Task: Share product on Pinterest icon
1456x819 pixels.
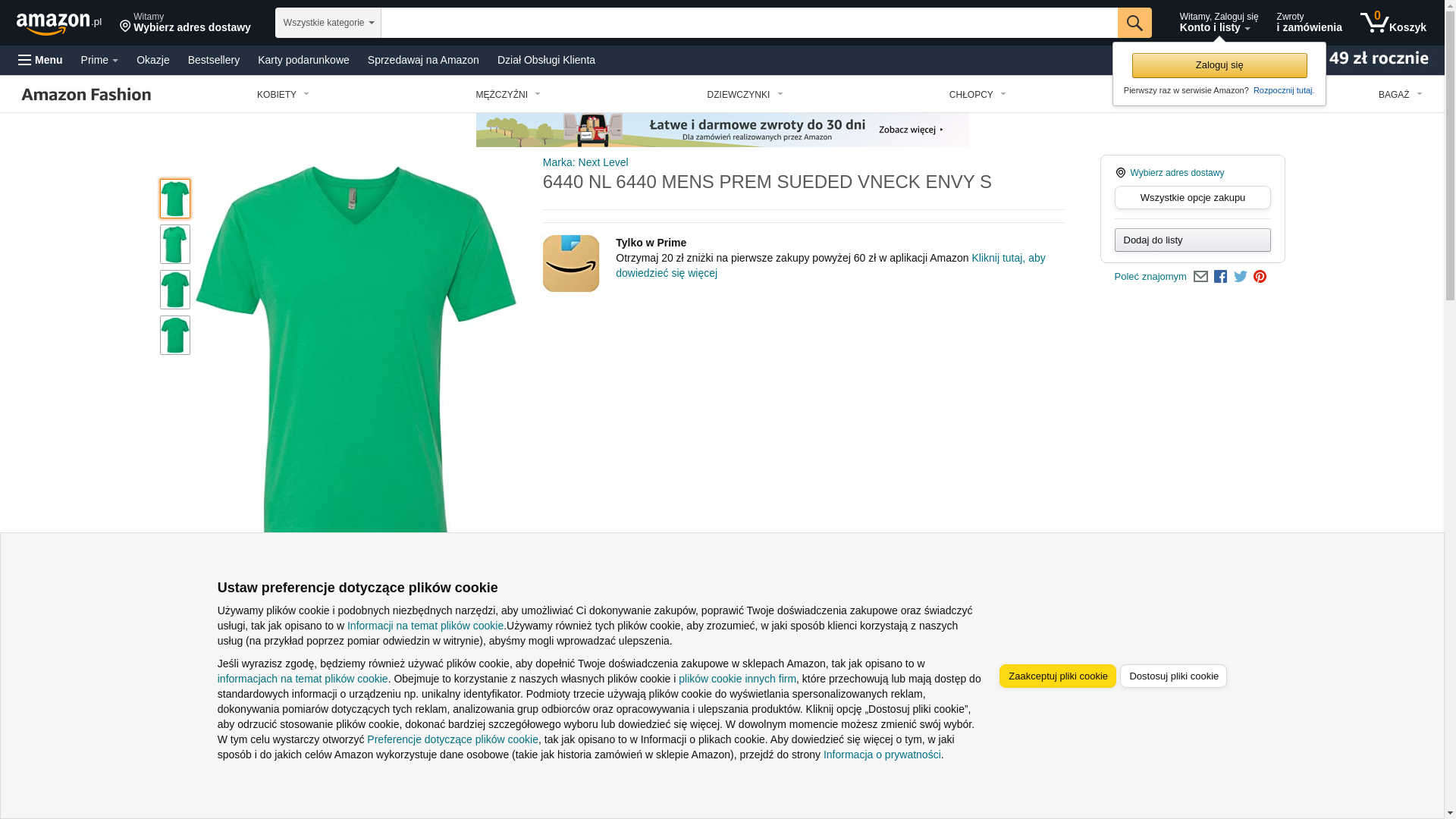Action: [1260, 277]
